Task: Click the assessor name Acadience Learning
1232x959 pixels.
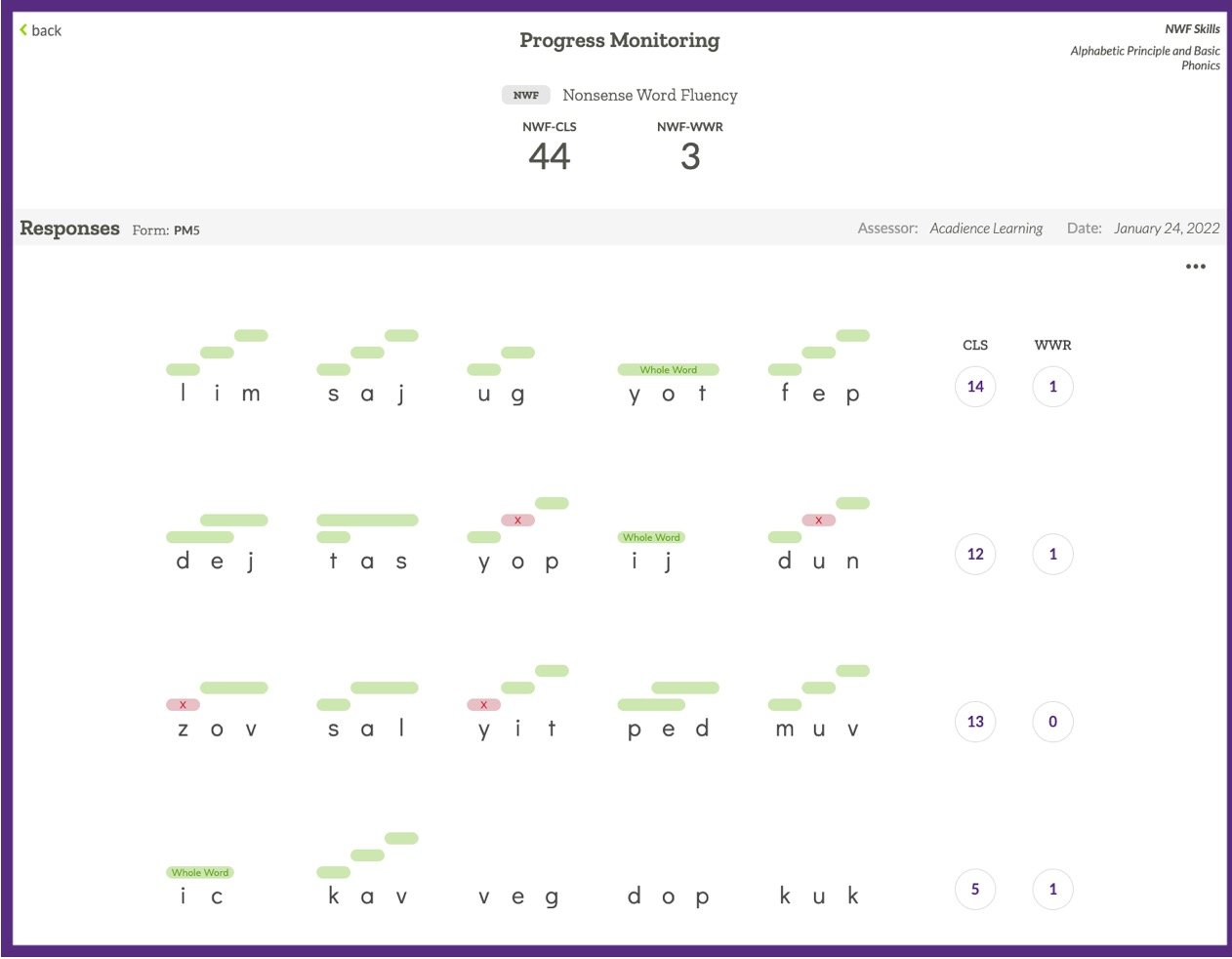Action: click(986, 228)
